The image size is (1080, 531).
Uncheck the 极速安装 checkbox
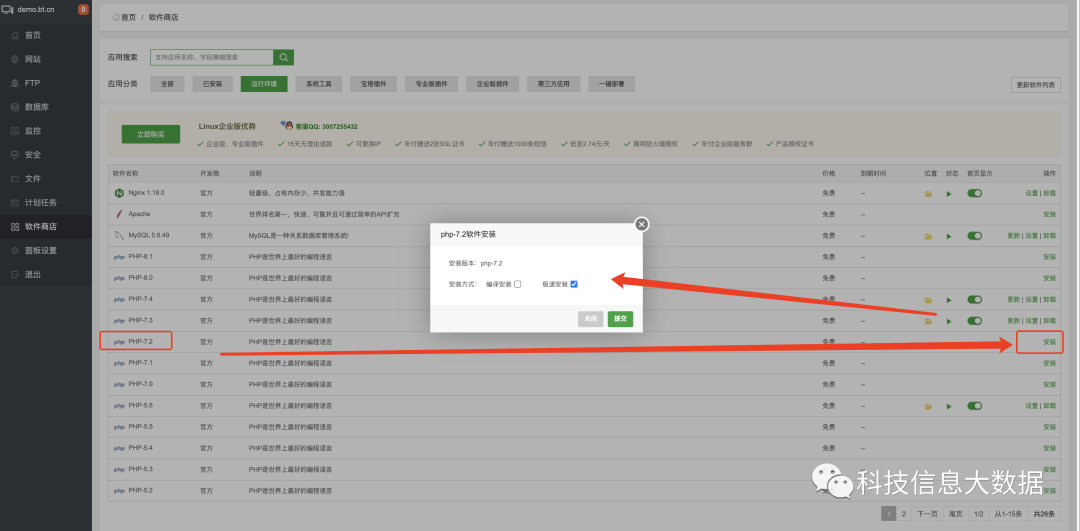pos(574,284)
